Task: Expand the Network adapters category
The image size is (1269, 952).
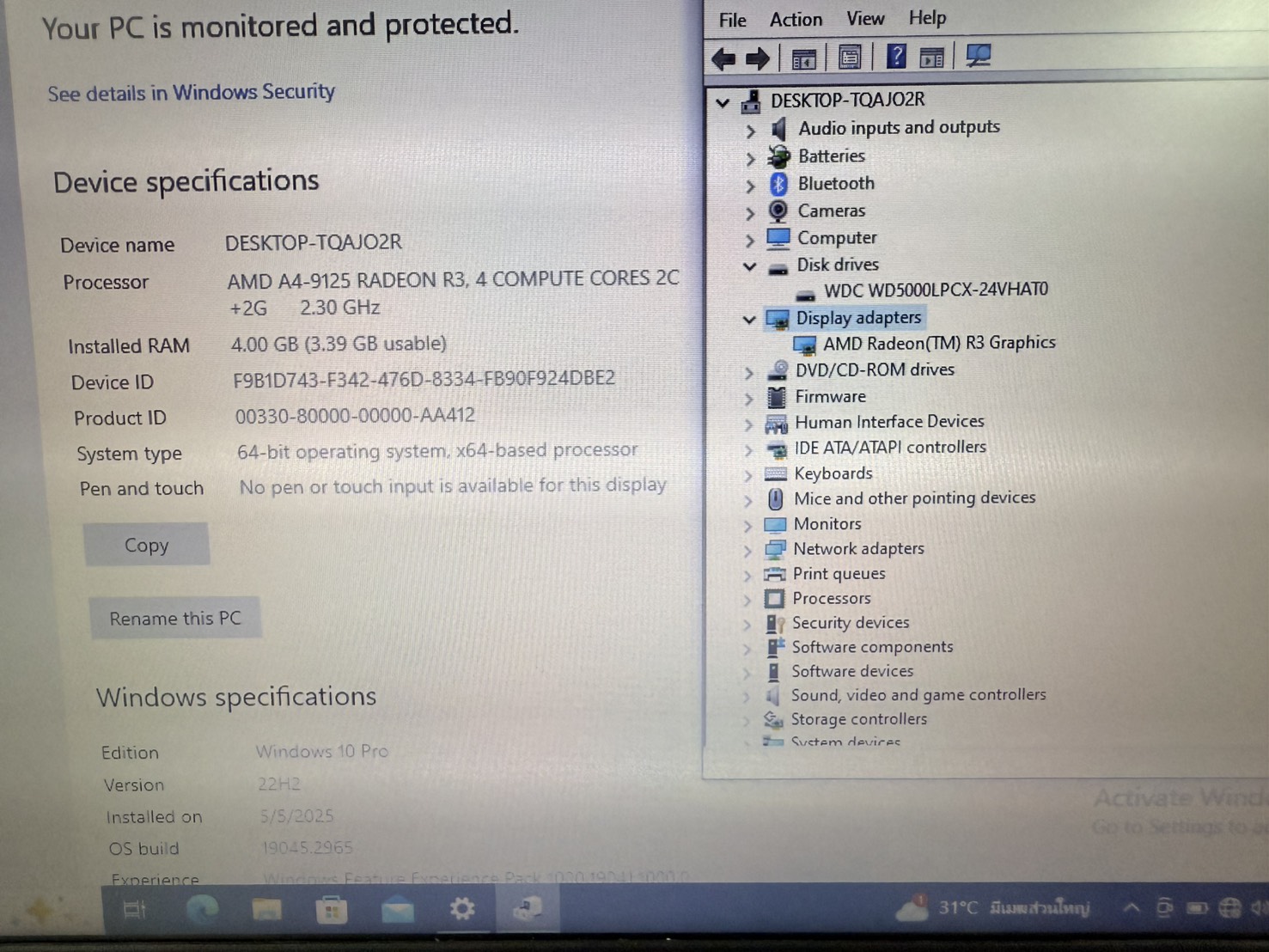Action: click(x=748, y=551)
